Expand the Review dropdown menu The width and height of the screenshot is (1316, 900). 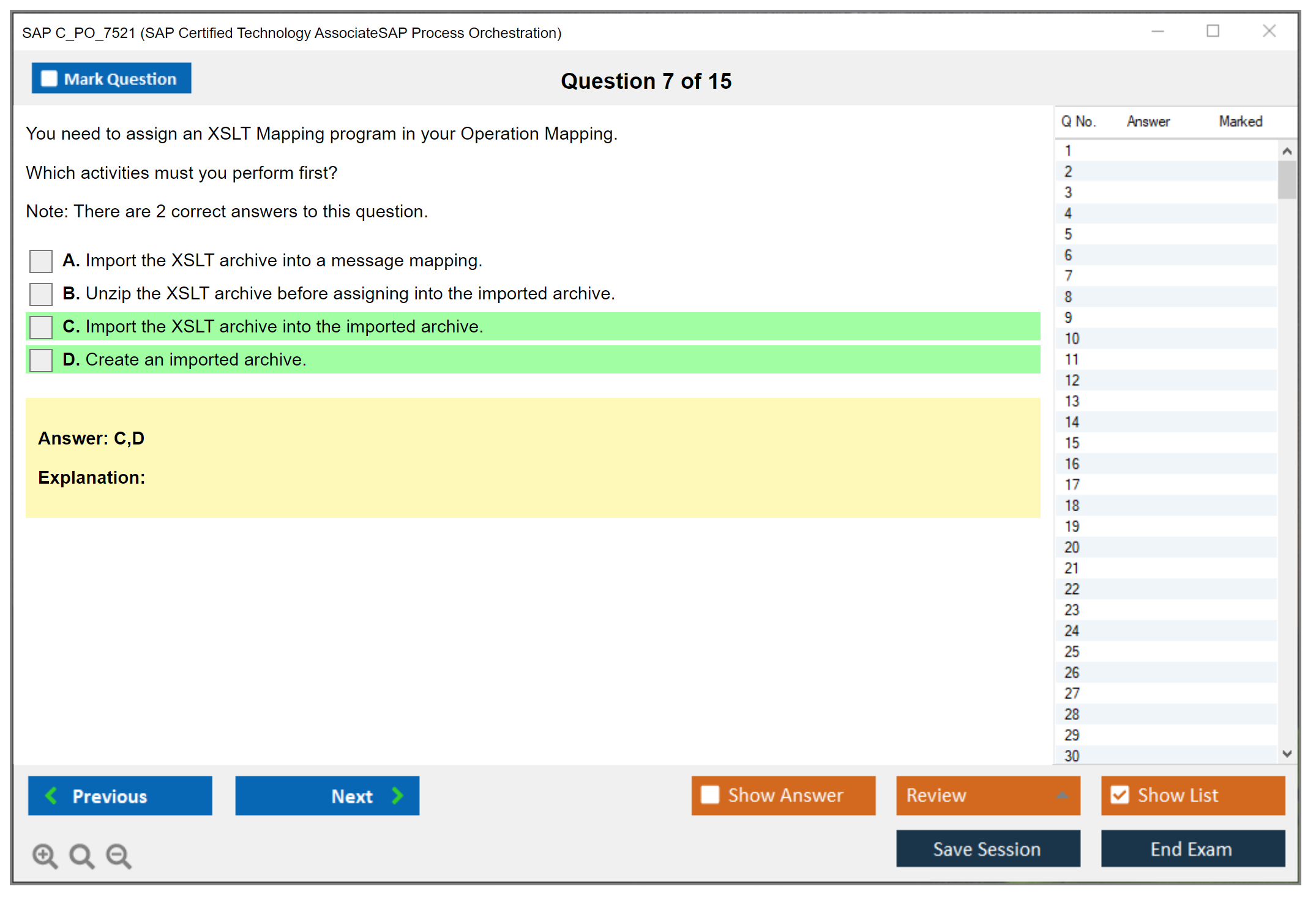tap(1062, 795)
